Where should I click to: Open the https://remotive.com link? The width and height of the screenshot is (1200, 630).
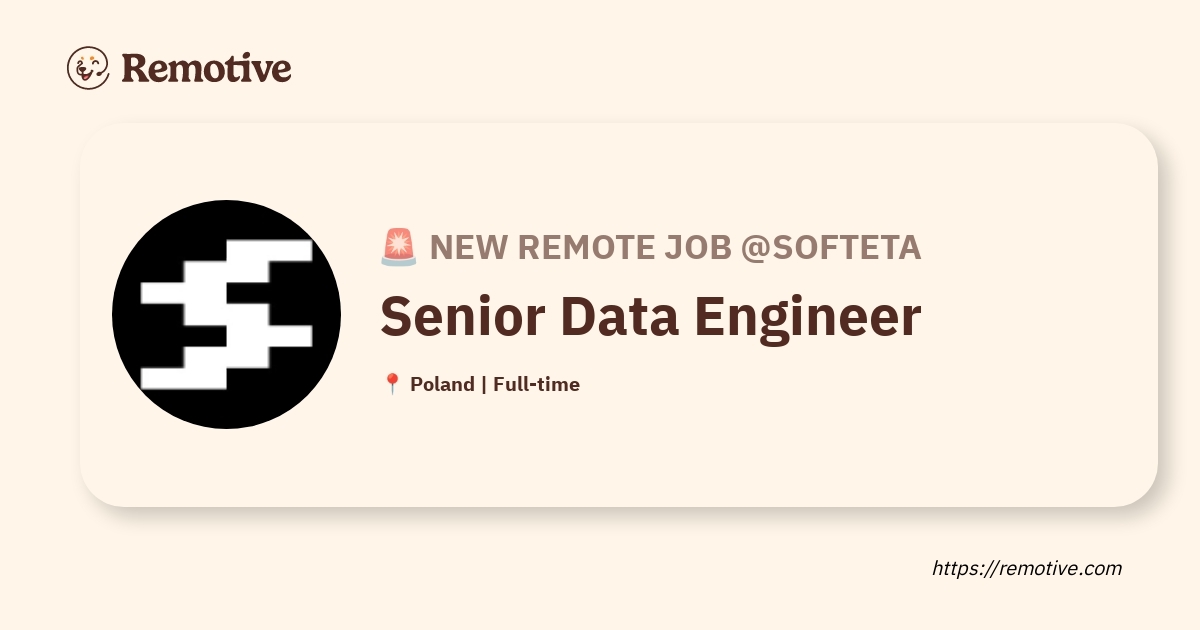[1027, 568]
